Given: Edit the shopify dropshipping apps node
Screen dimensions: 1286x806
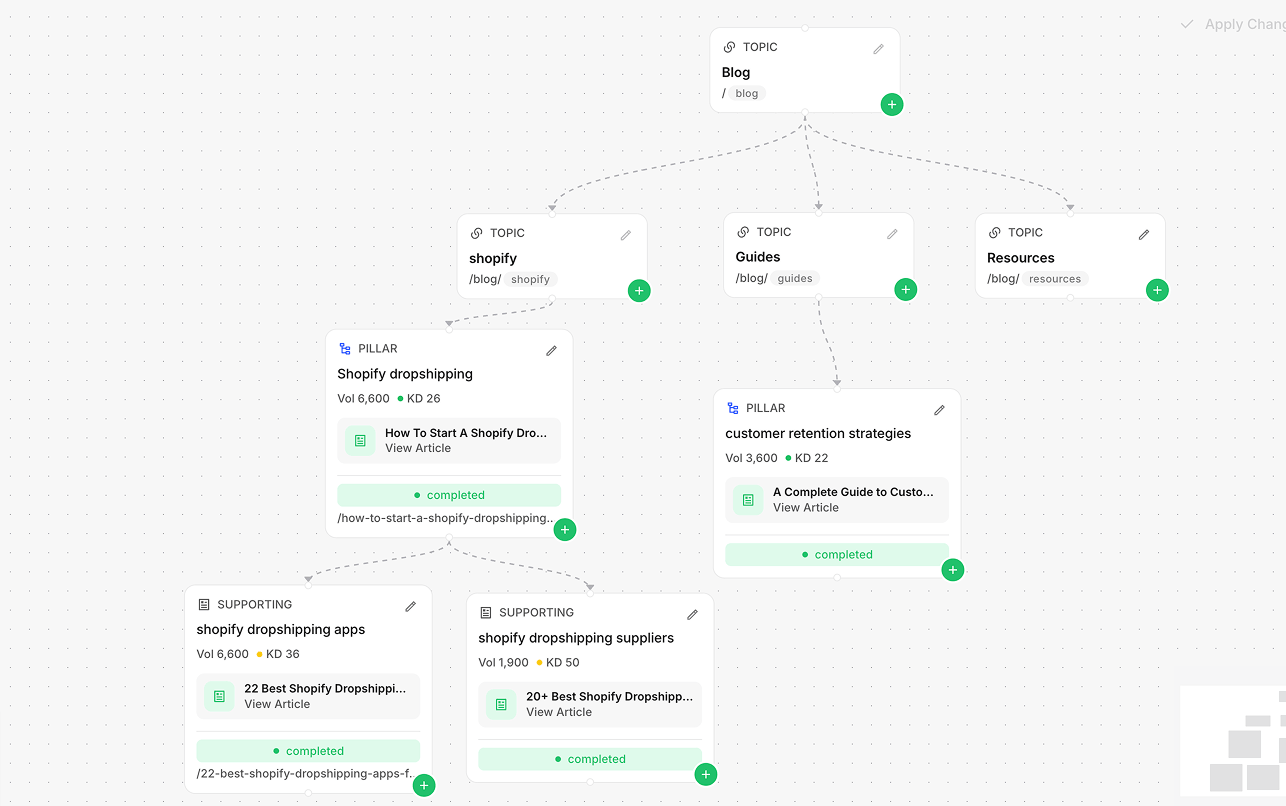Looking at the screenshot, I should (410, 606).
